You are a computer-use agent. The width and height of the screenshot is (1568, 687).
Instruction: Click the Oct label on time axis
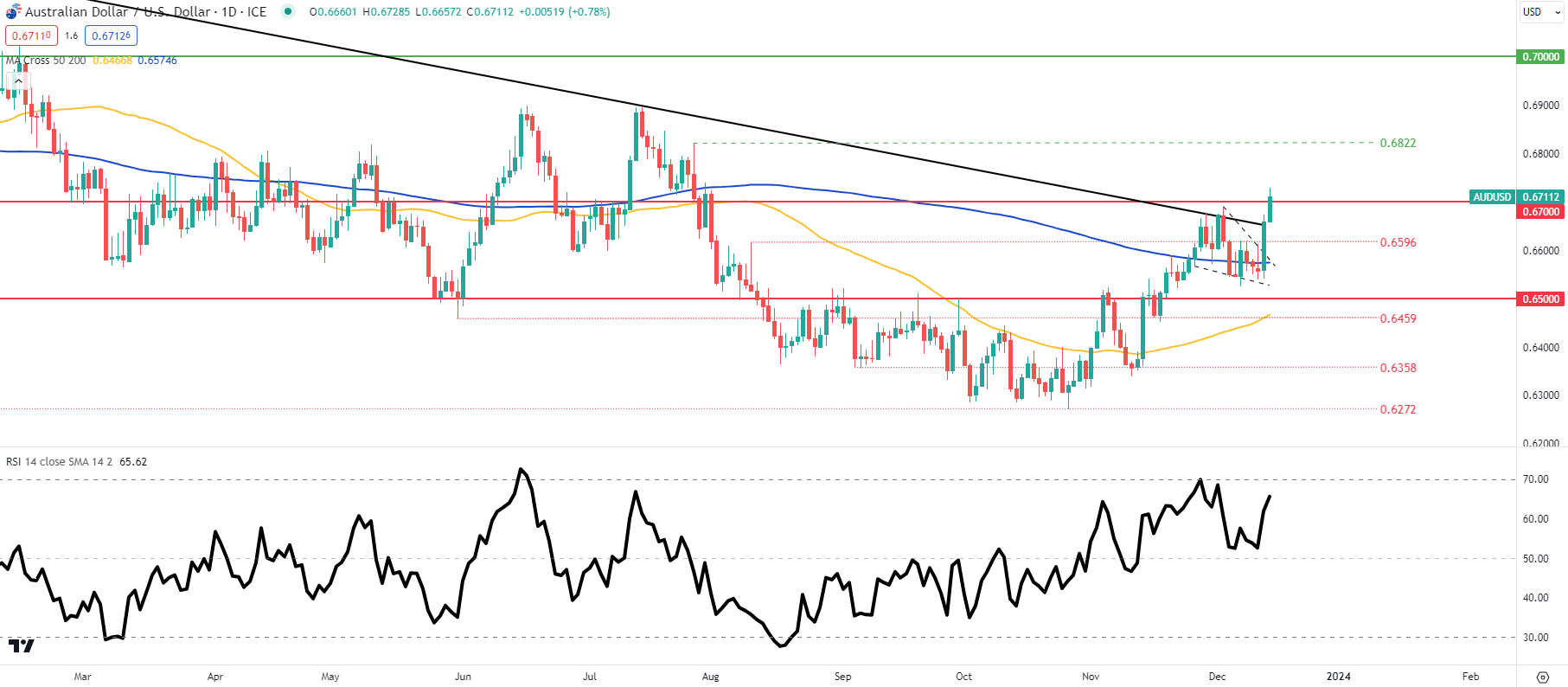pyautogui.click(x=963, y=677)
